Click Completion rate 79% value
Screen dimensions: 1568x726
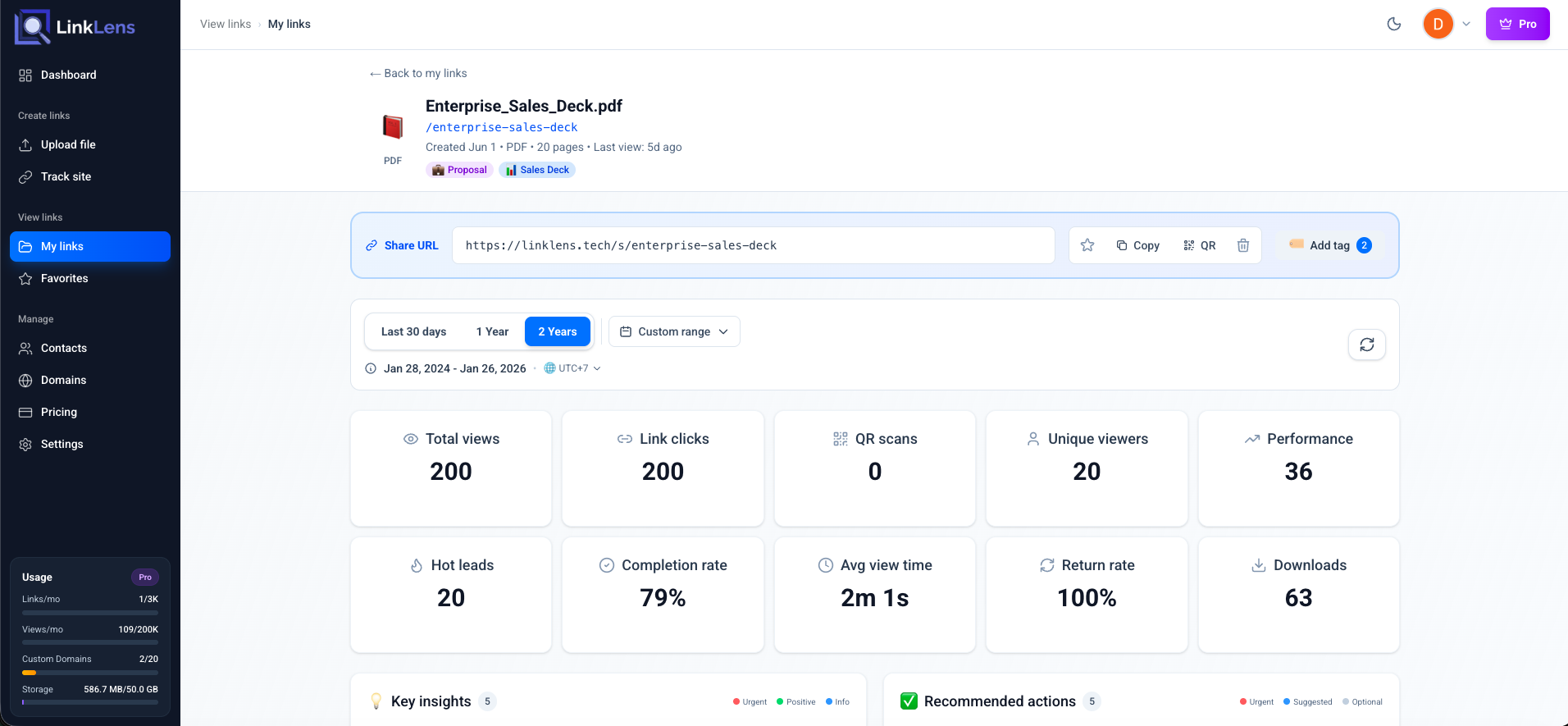coord(663,598)
